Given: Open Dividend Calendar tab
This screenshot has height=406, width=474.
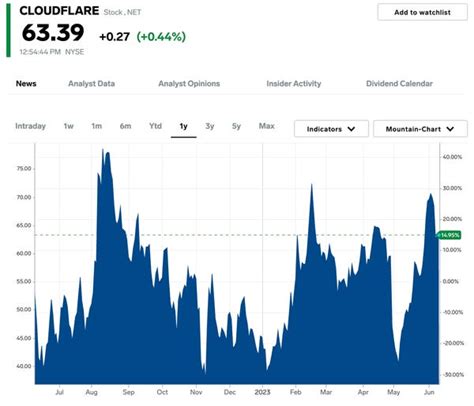Looking at the screenshot, I should point(399,84).
